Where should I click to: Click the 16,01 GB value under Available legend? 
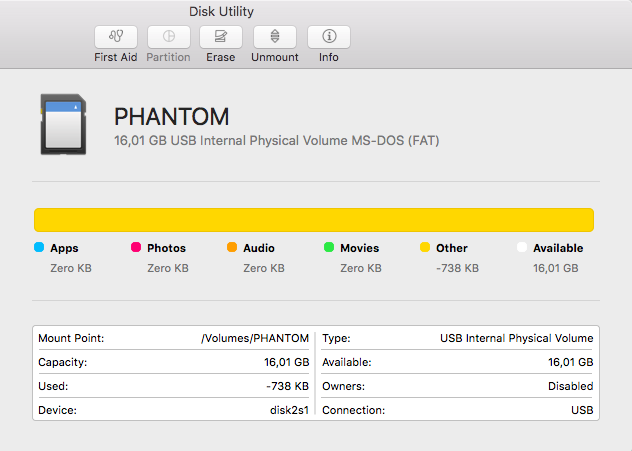(x=556, y=268)
